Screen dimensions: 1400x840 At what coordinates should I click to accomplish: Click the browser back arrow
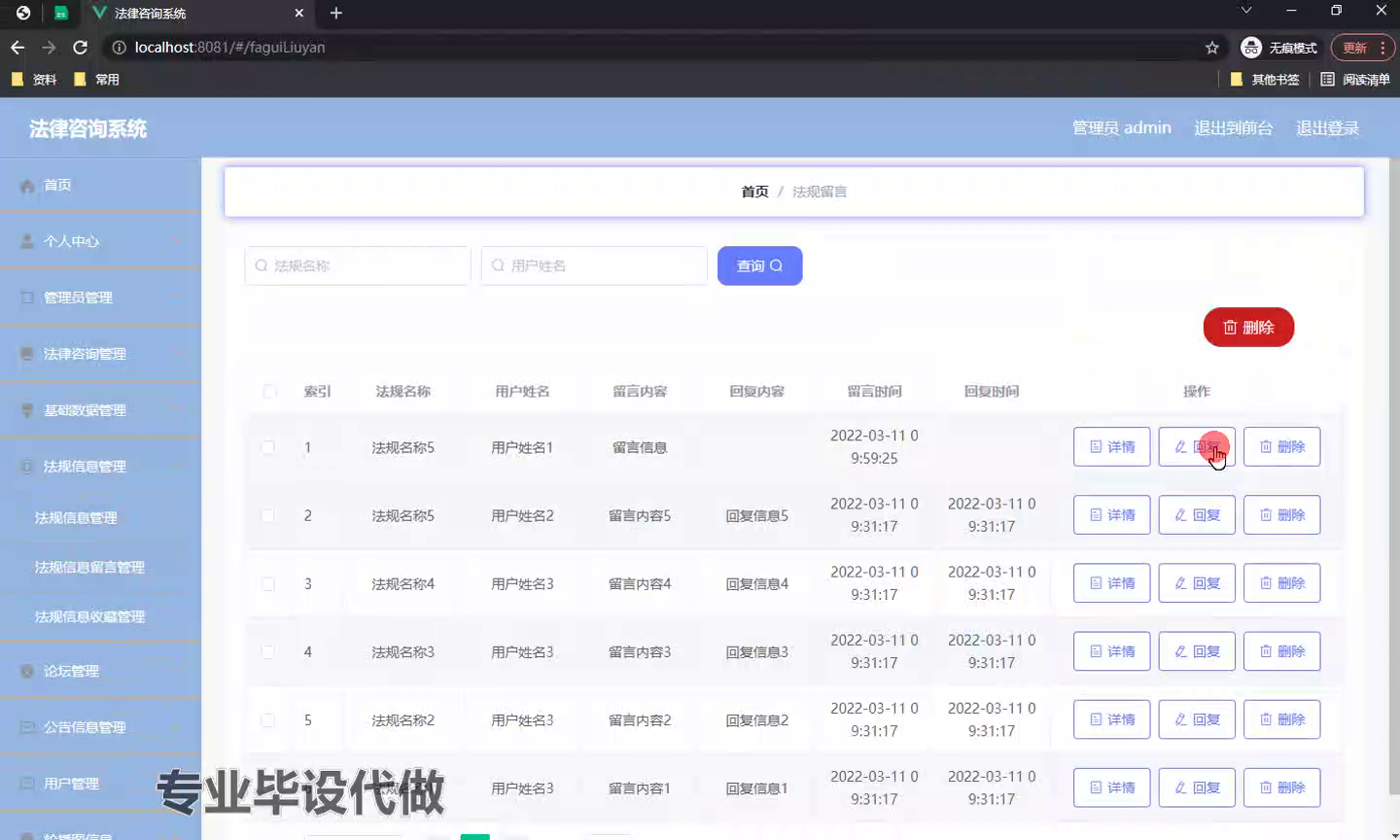tap(17, 48)
